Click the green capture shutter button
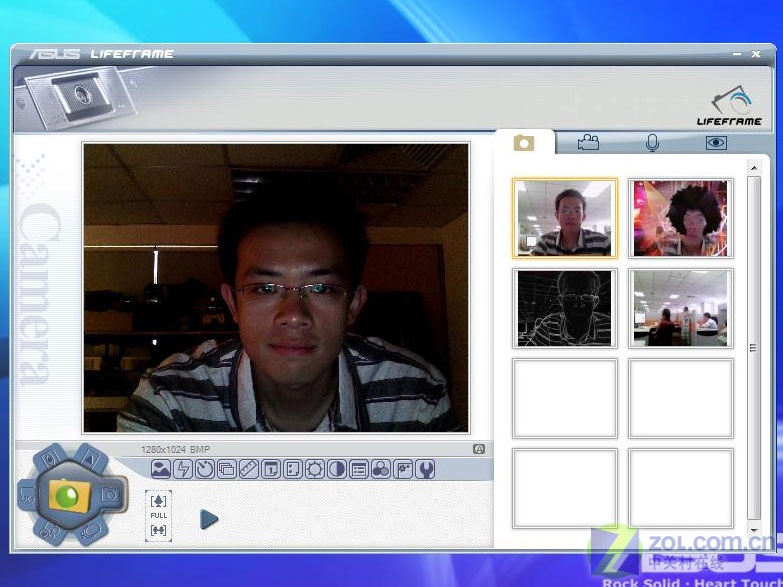The width and height of the screenshot is (783, 587). coord(69,495)
